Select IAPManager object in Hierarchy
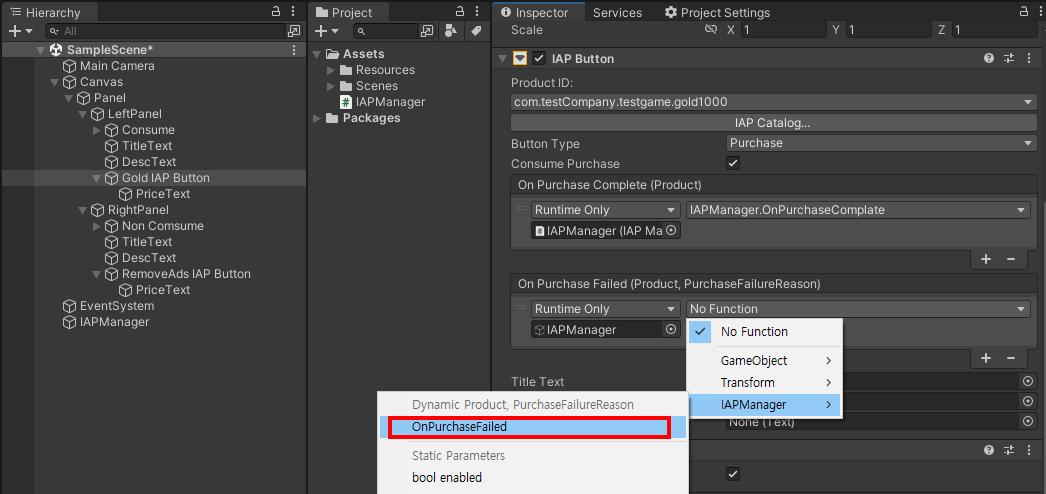Screen dimensions: 1046x494 114,322
